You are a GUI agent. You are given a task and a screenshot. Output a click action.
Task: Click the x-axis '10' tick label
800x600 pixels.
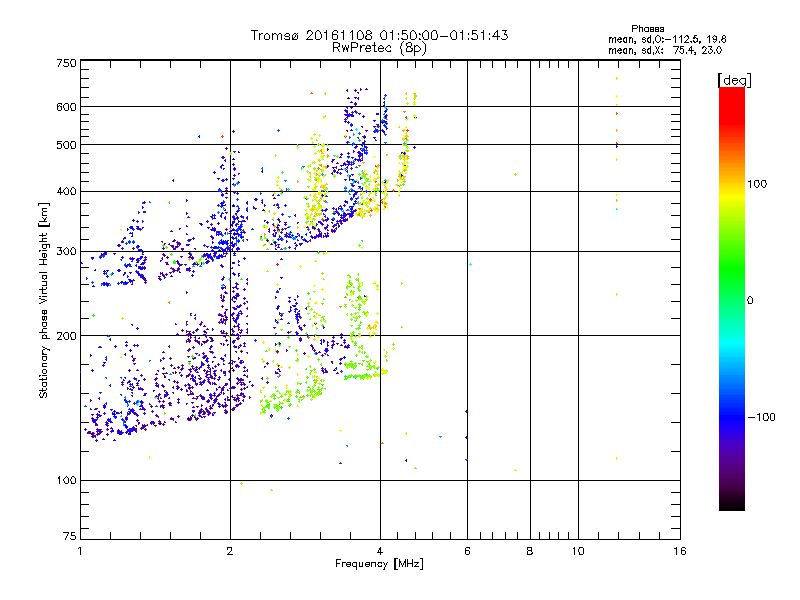click(x=578, y=551)
